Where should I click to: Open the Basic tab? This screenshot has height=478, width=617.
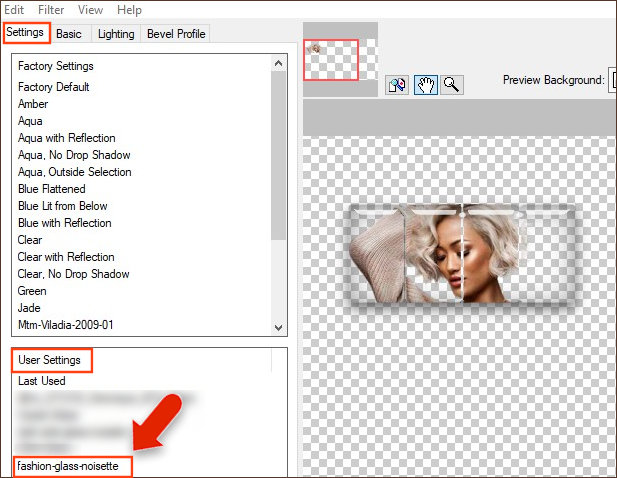(69, 34)
